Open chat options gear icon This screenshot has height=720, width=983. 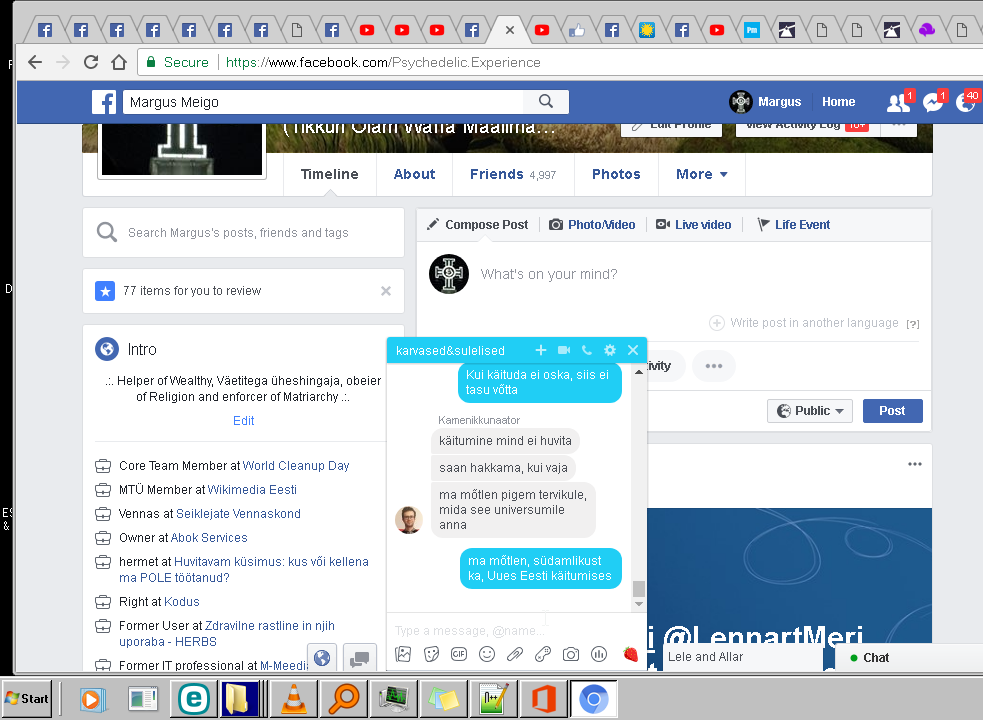pyautogui.click(x=610, y=350)
